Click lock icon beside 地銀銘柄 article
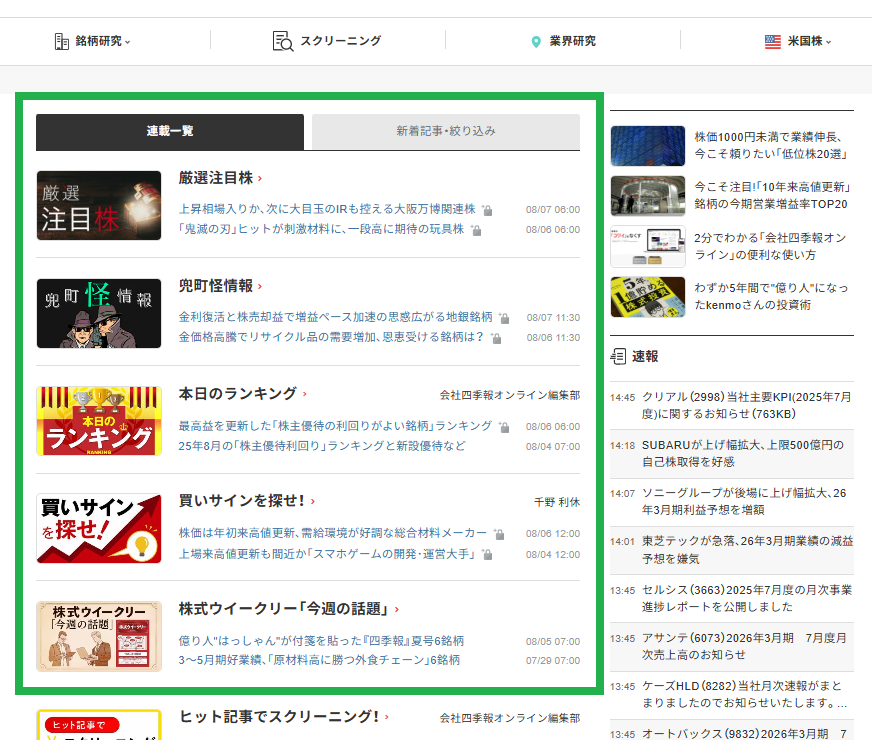 click(x=505, y=318)
